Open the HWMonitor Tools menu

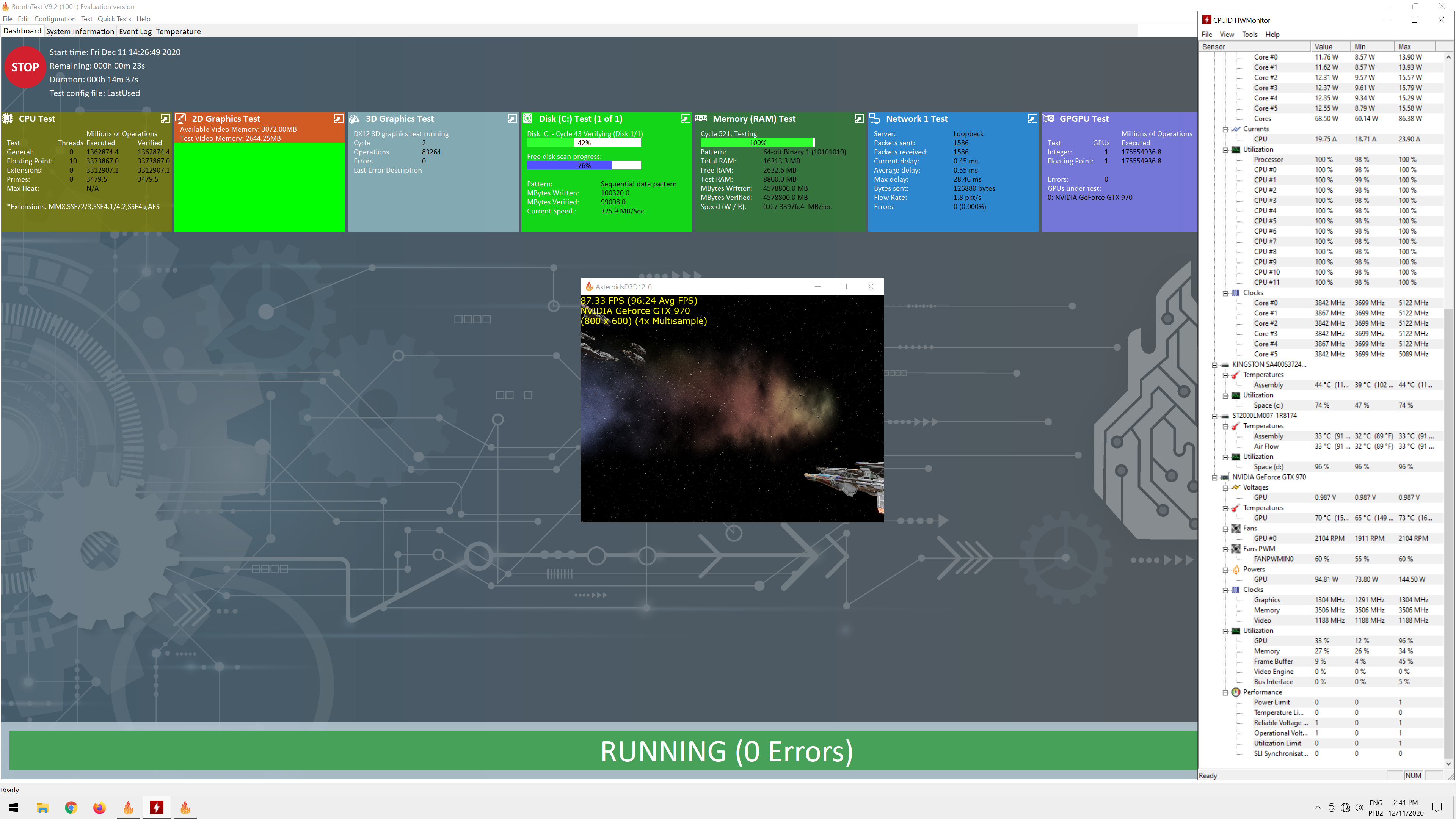[1250, 35]
